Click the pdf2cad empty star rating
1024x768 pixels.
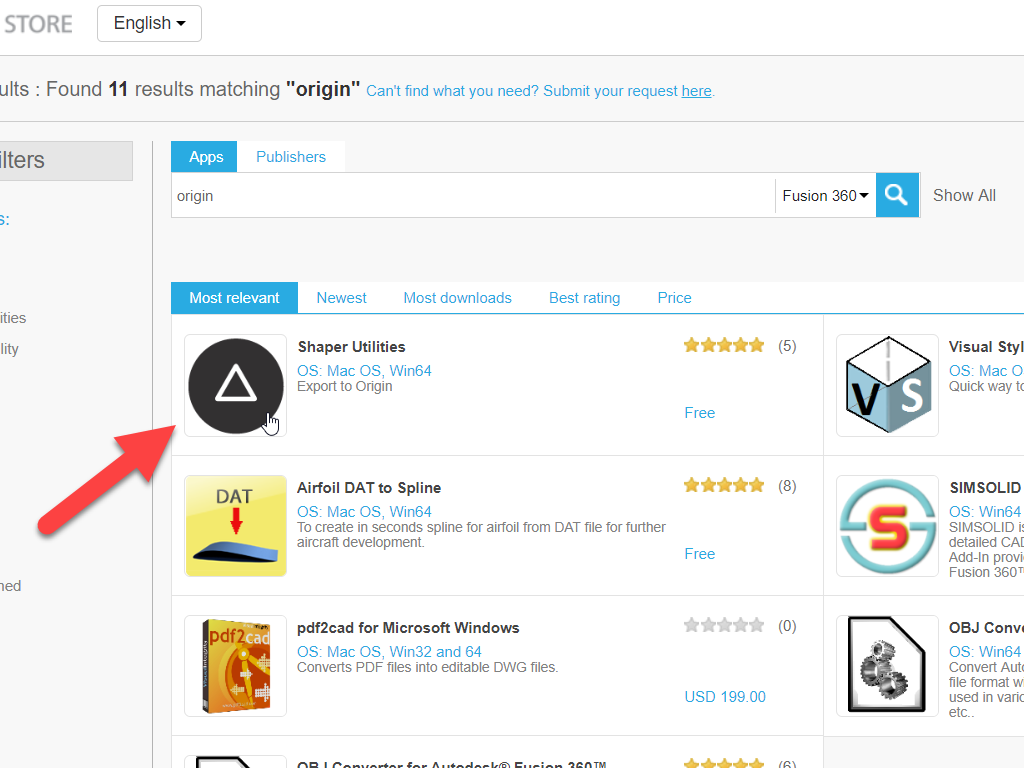point(724,626)
